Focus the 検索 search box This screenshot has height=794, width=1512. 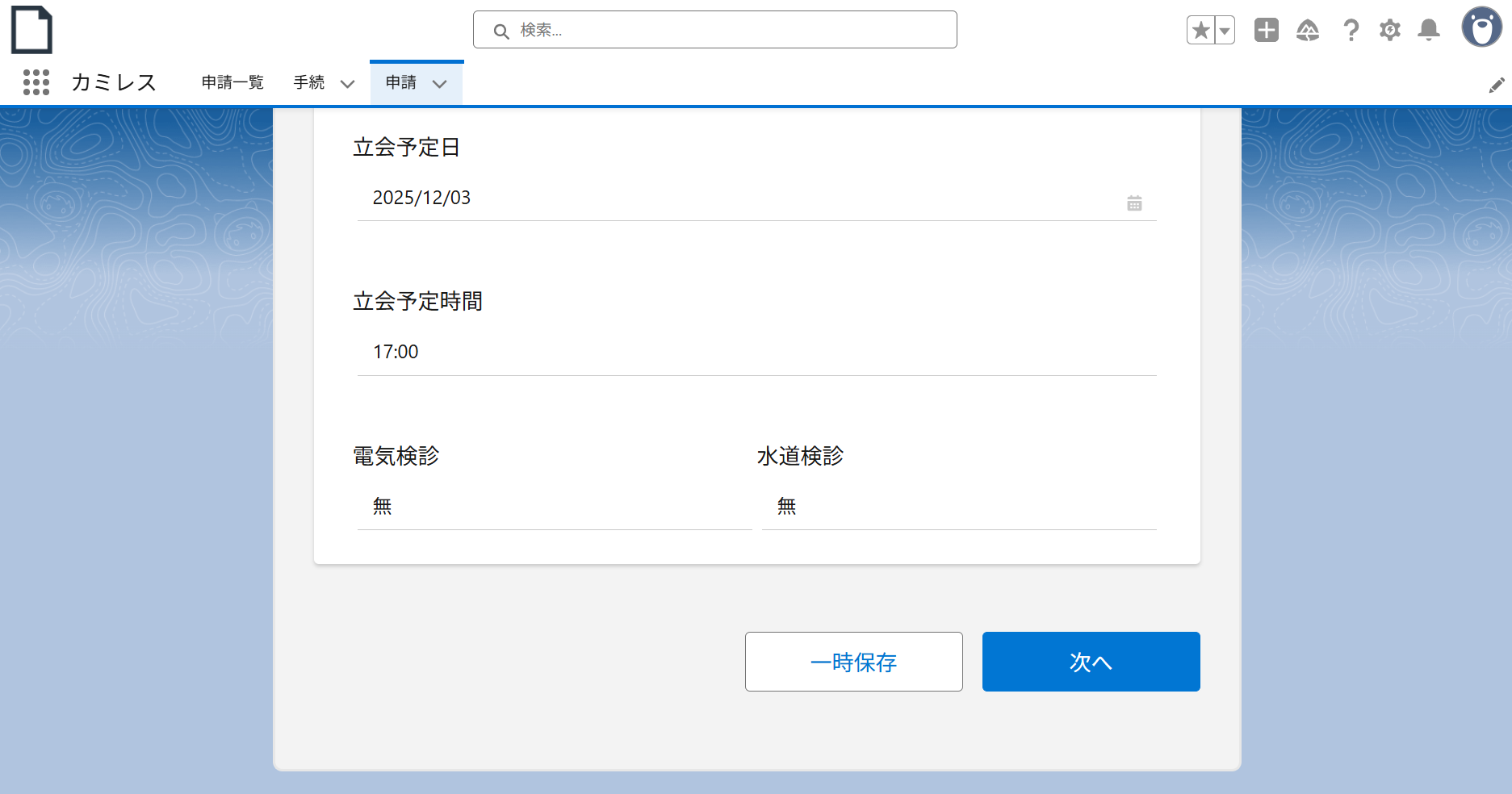(727, 30)
